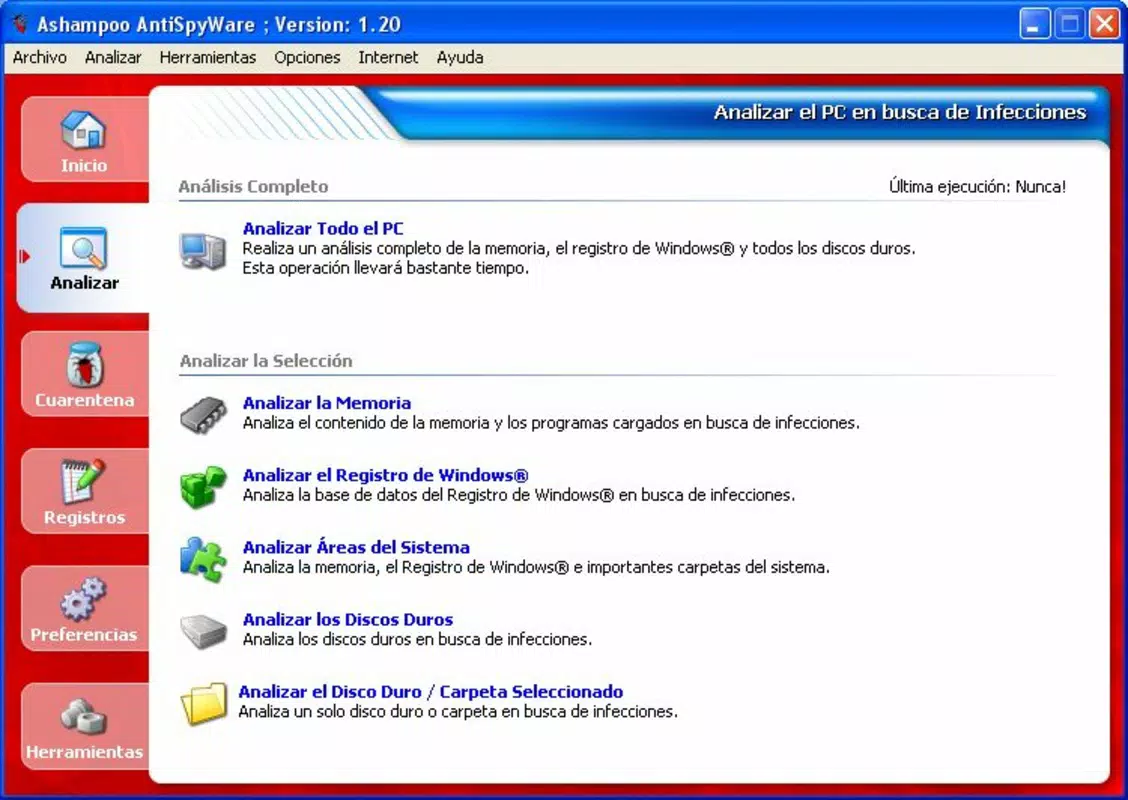Click the Ashampoo app icon in title bar

20,24
